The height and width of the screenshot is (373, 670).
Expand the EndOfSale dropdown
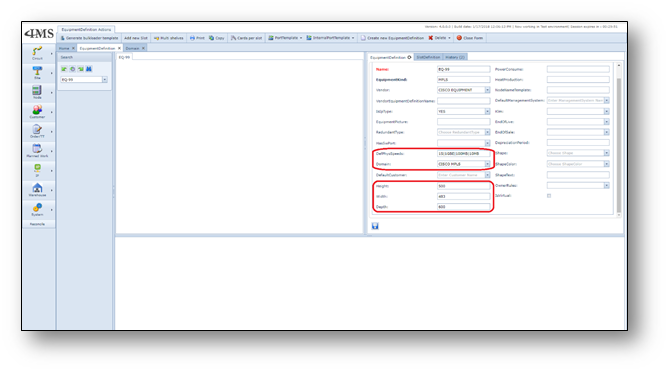point(606,132)
